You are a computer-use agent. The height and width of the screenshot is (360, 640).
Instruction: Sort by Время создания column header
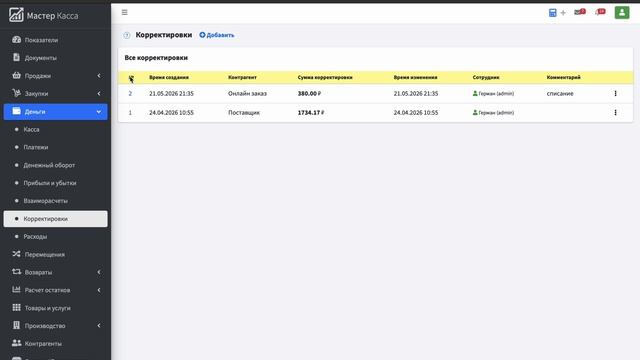pyautogui.click(x=169, y=77)
